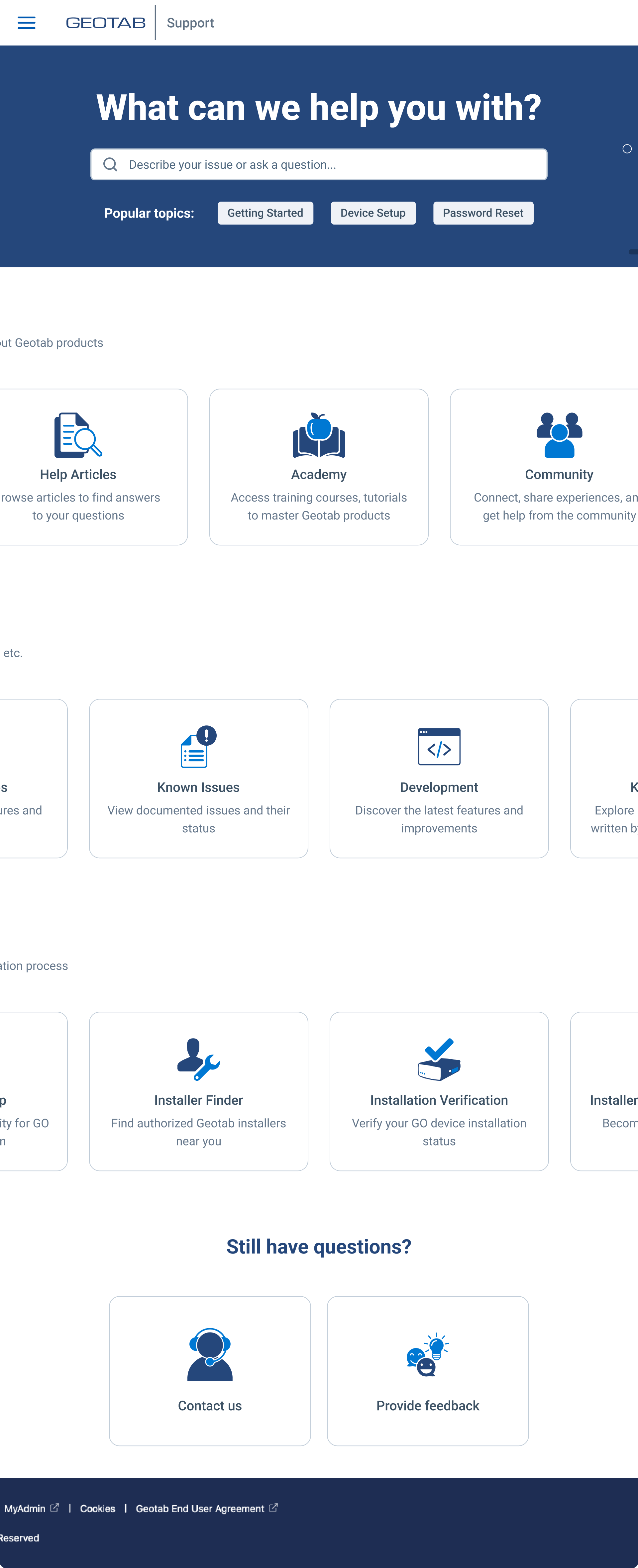Select the Device Setup topic chip
This screenshot has height=1568, width=638.
373,213
